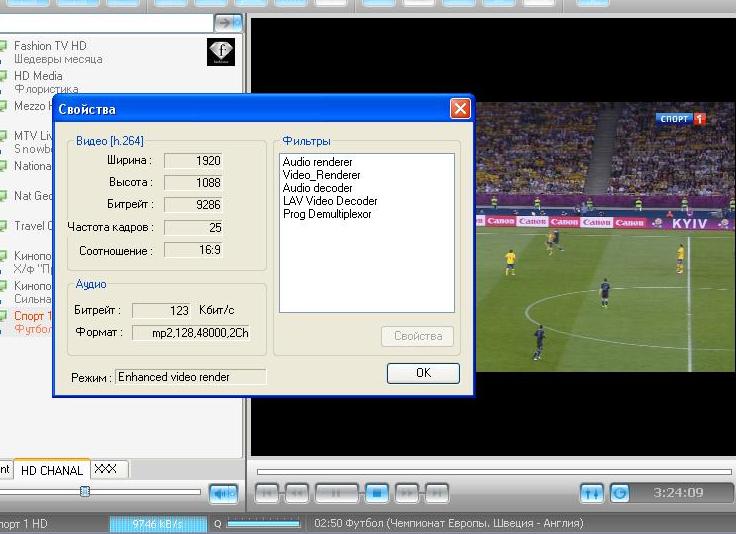Click the fast forward button

(x=406, y=492)
